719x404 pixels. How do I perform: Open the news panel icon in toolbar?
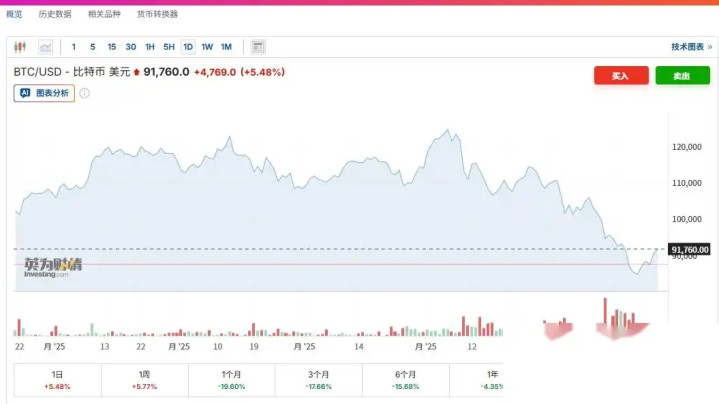point(258,47)
